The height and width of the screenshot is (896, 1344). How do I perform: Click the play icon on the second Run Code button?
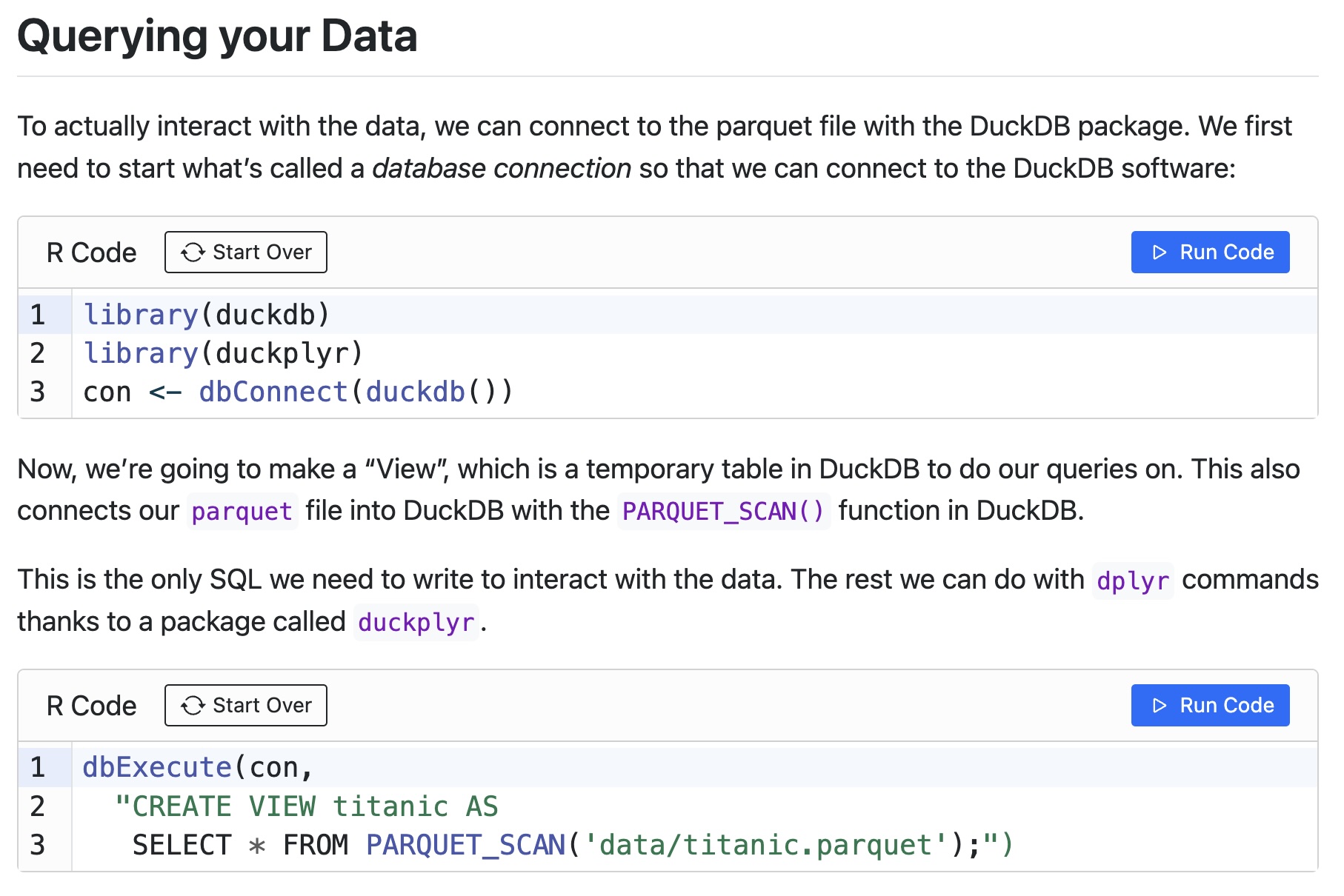point(1160,706)
